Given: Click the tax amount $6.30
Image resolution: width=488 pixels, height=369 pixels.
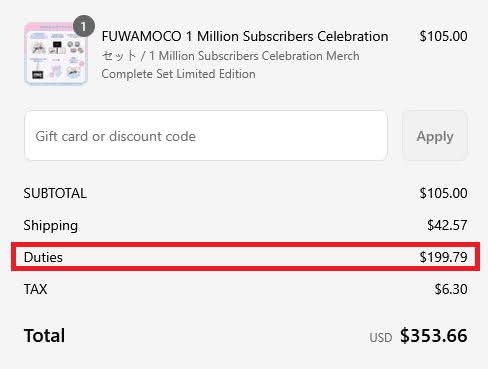Looking at the screenshot, I should pyautogui.click(x=451, y=289).
